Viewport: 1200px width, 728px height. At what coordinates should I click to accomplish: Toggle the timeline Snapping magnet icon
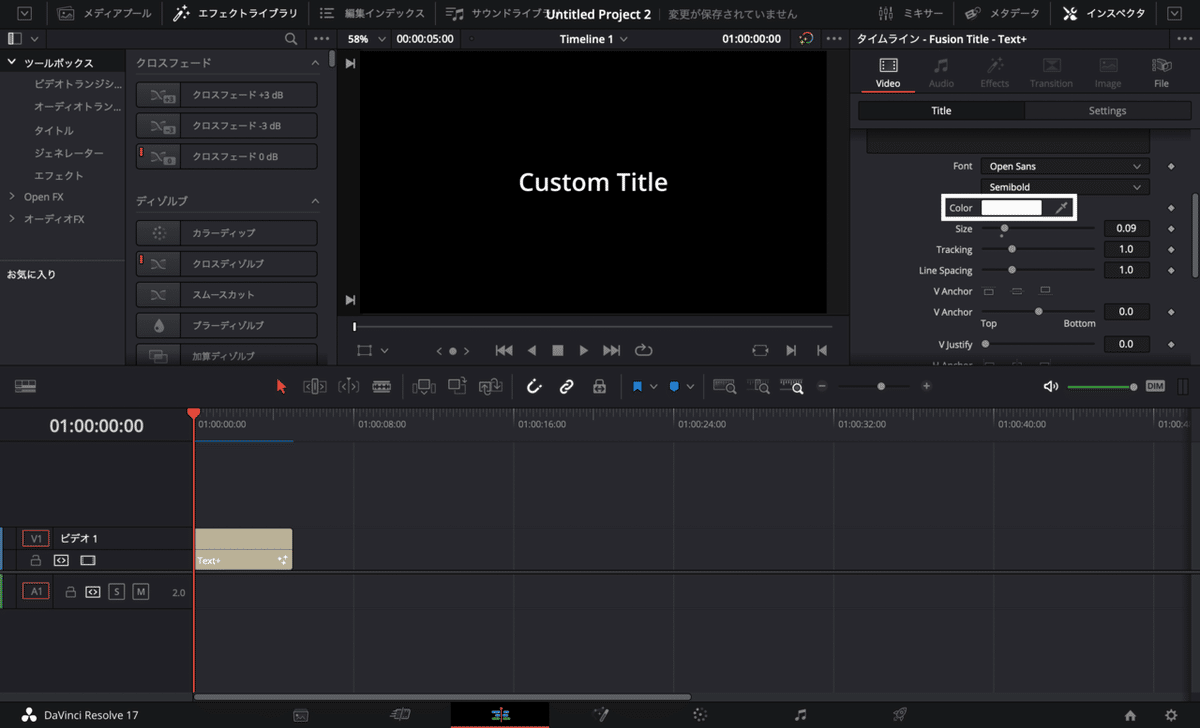[x=534, y=386]
